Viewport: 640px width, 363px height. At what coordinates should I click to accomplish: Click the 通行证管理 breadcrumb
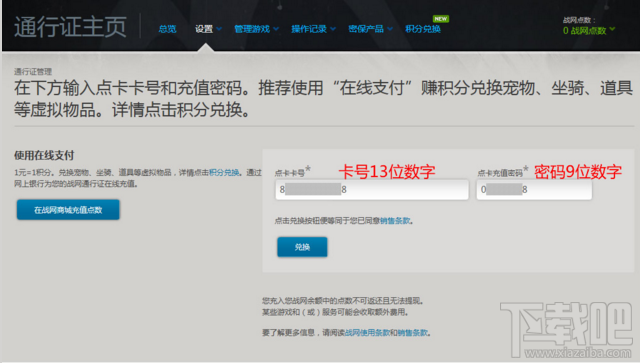(33, 72)
